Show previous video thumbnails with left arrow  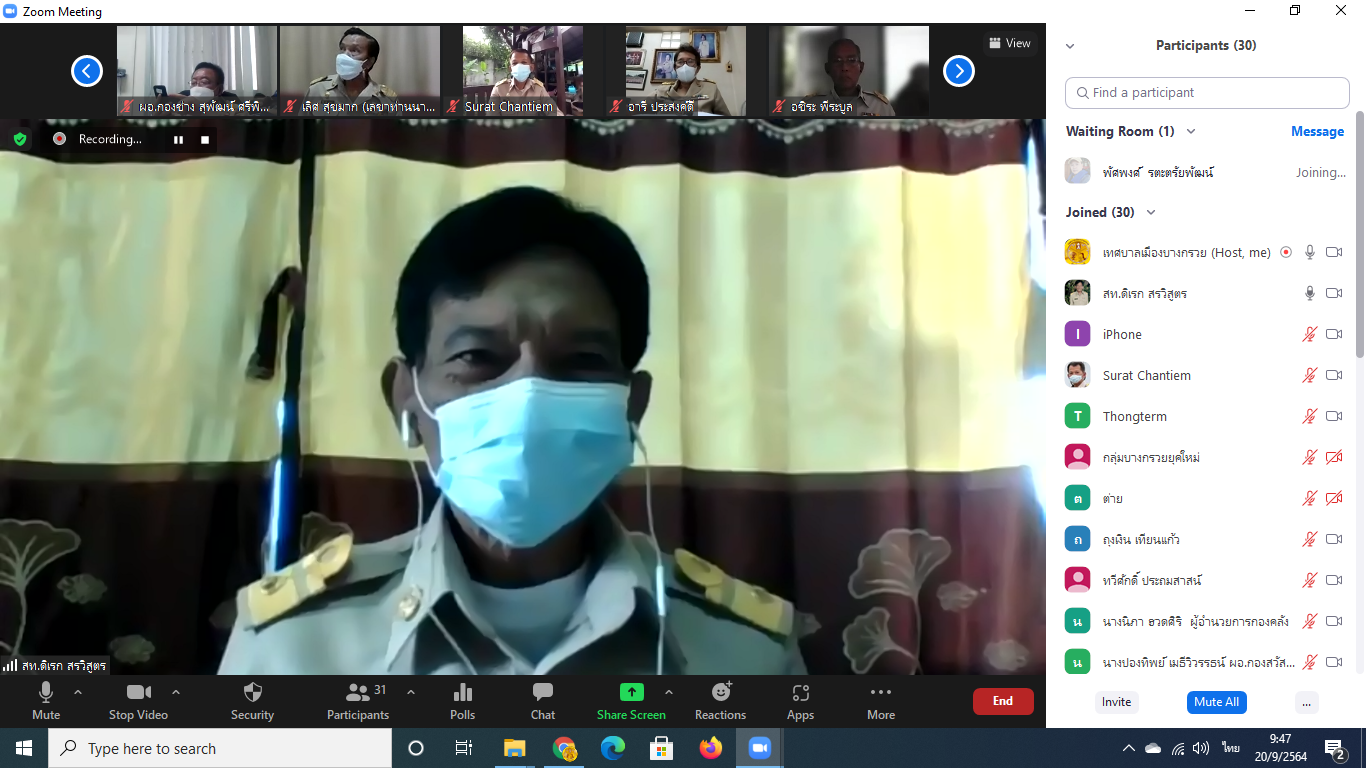pyautogui.click(x=87, y=71)
